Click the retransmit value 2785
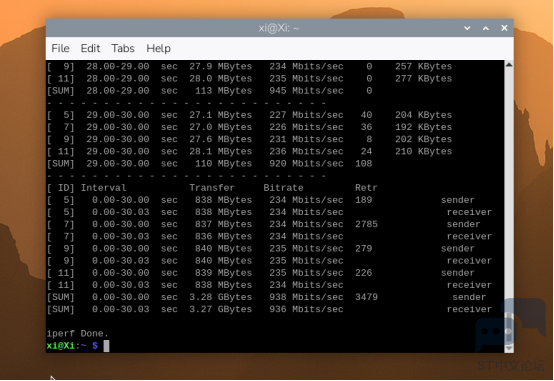Image resolution: width=554 pixels, height=381 pixels. pos(366,224)
